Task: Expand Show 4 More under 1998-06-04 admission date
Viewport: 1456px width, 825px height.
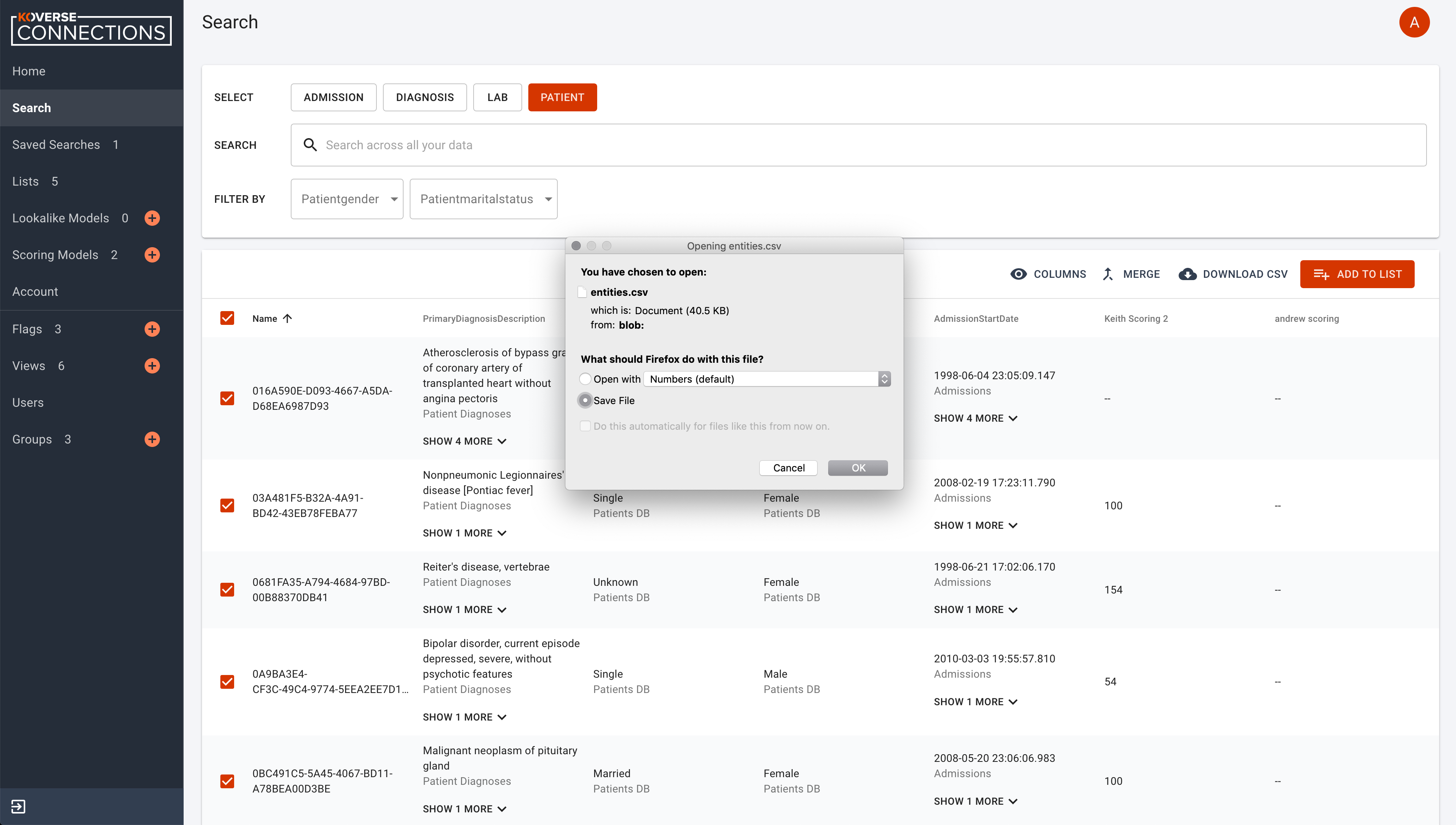Action: [975, 418]
